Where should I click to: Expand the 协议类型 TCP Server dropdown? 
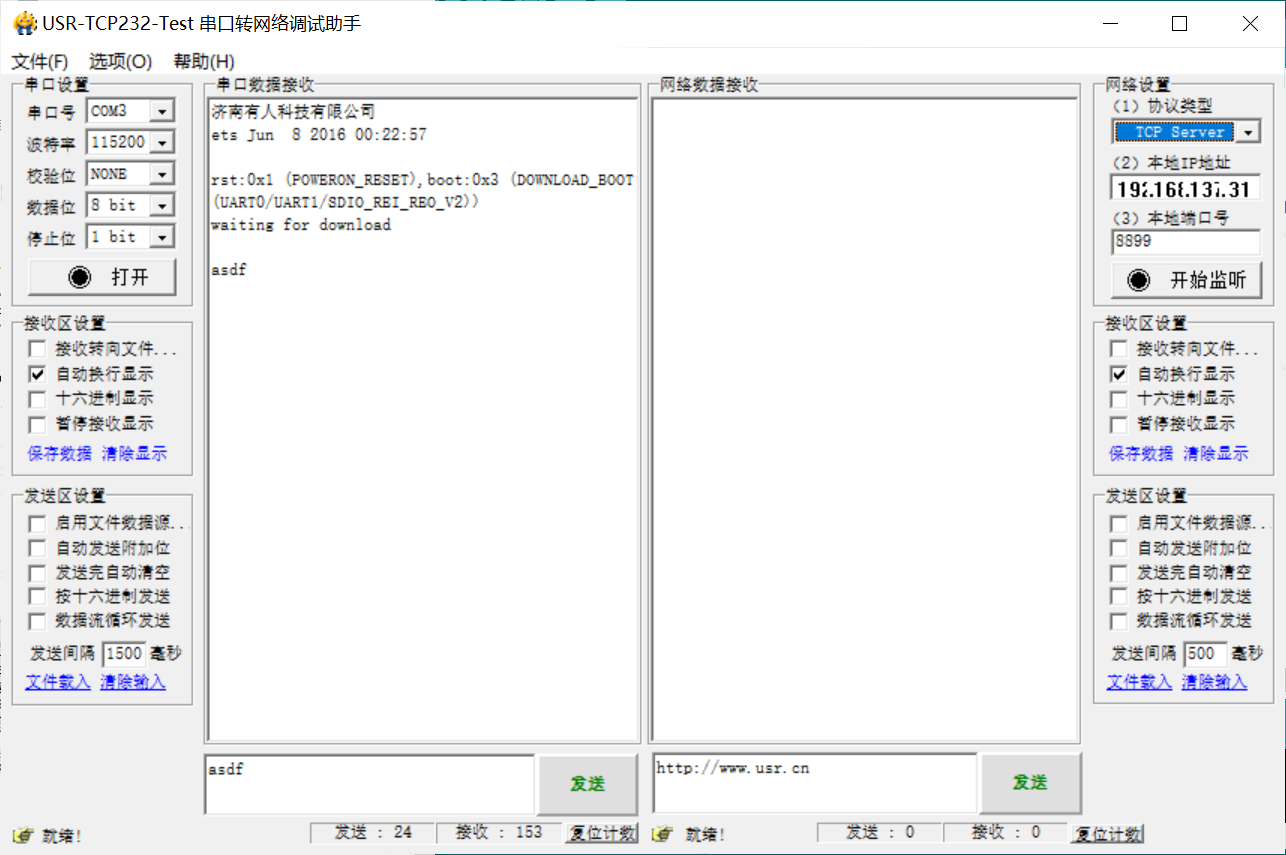1249,132
